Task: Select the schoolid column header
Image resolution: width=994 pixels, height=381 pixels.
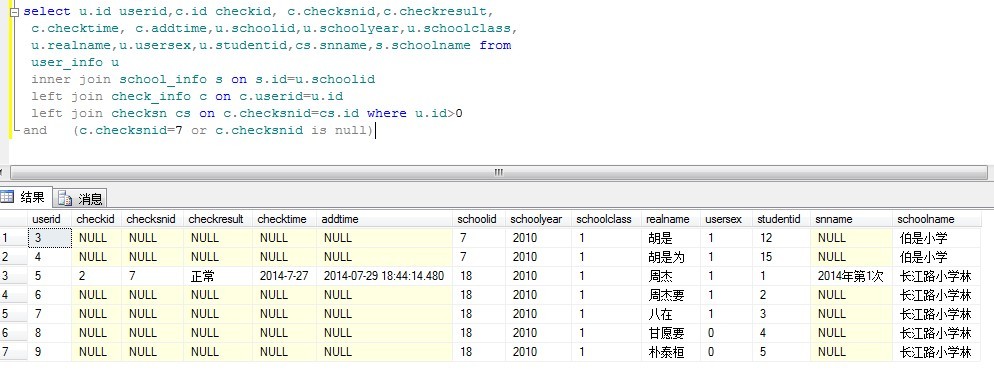Action: [479, 219]
